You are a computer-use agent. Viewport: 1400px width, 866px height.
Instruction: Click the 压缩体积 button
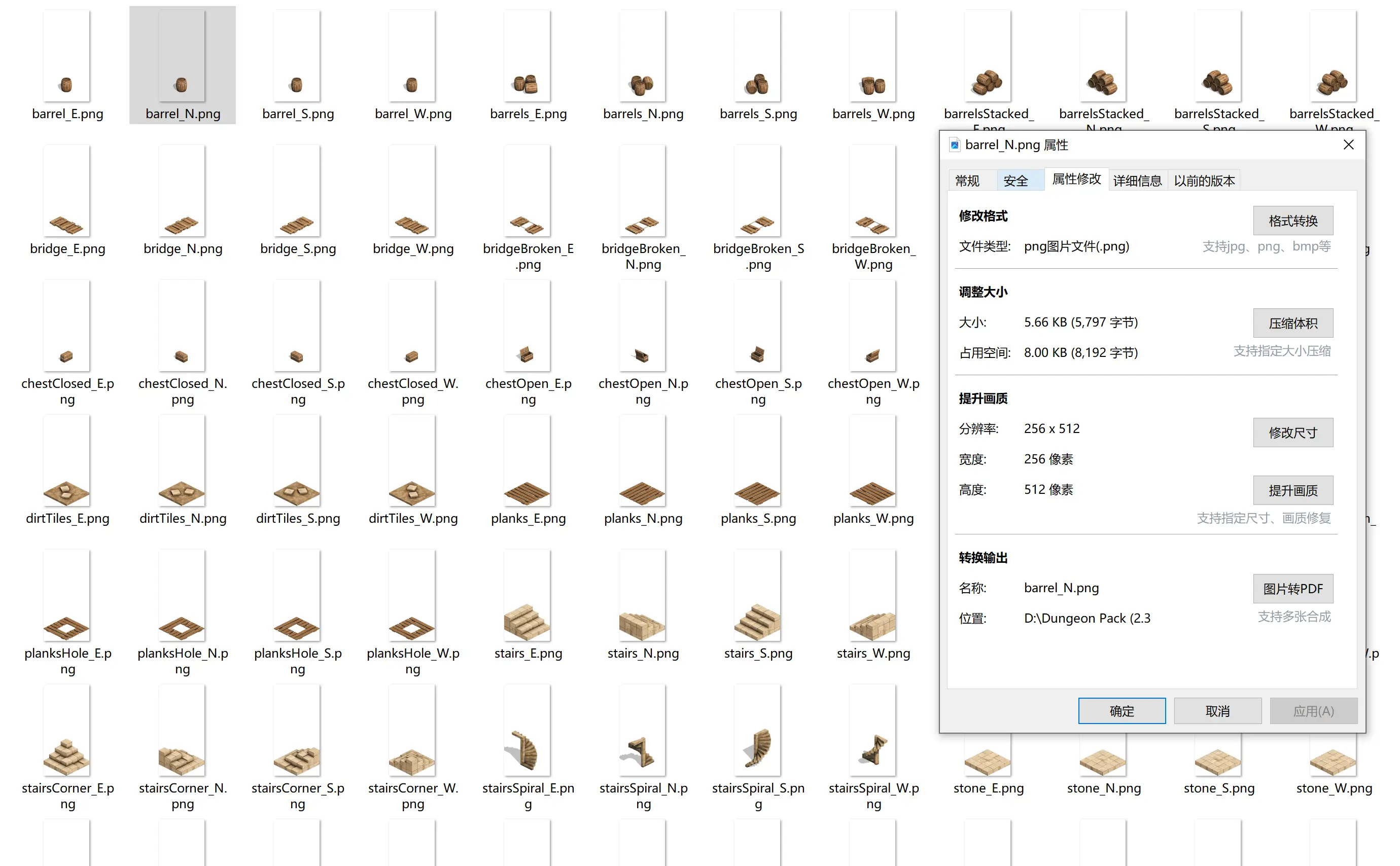(x=1293, y=322)
